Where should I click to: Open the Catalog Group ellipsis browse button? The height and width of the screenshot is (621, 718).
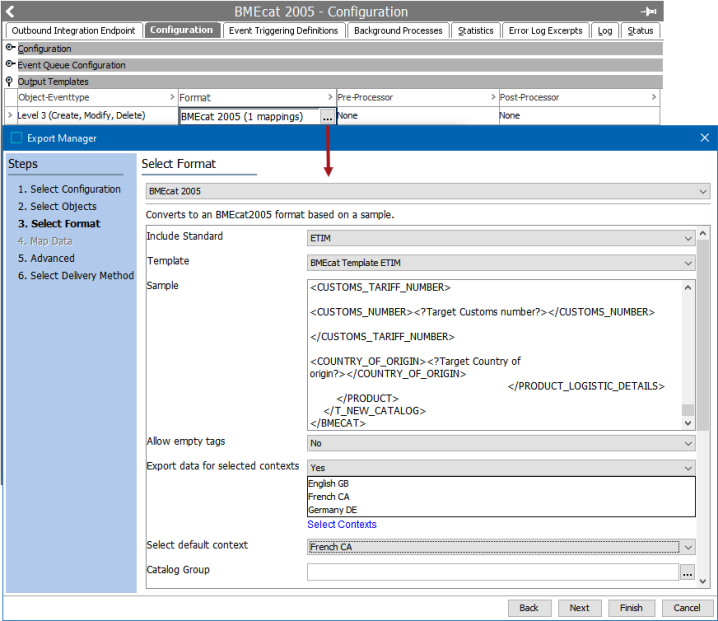pos(687,572)
